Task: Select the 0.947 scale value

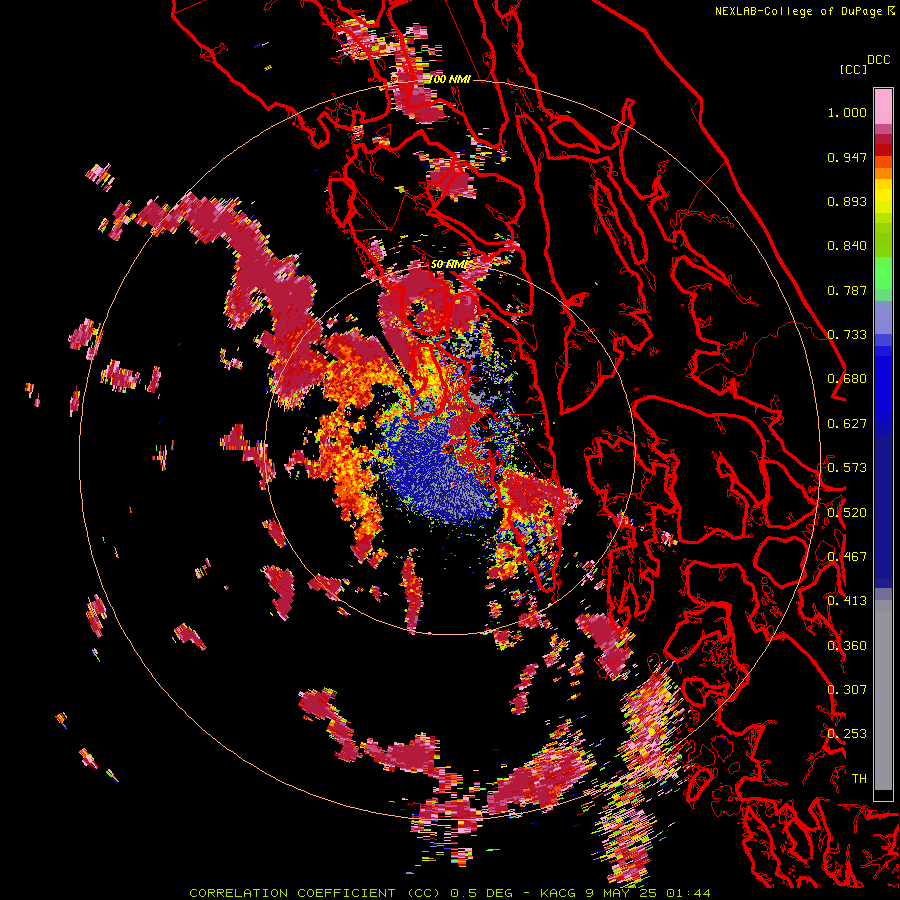Action: pos(847,157)
